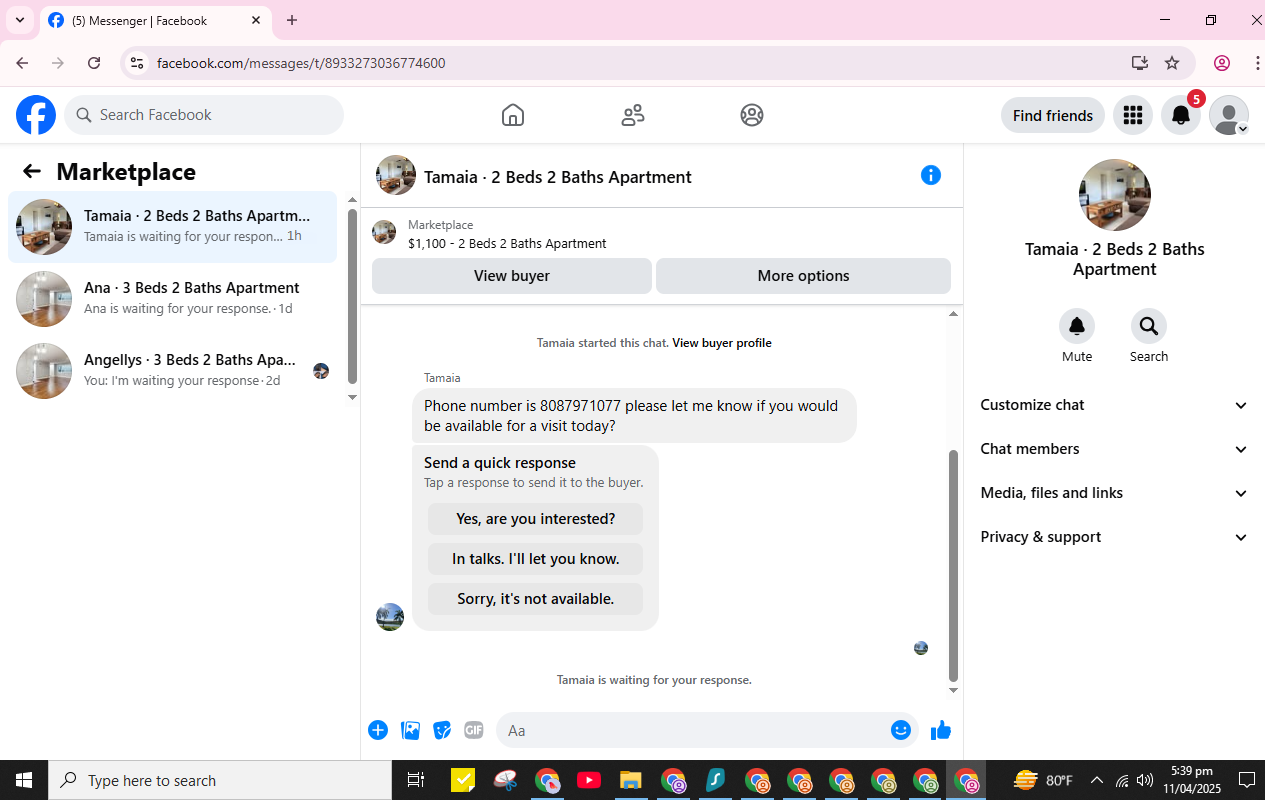Select the Tamaia 2 Beds 2 Baths chat

coord(173,227)
